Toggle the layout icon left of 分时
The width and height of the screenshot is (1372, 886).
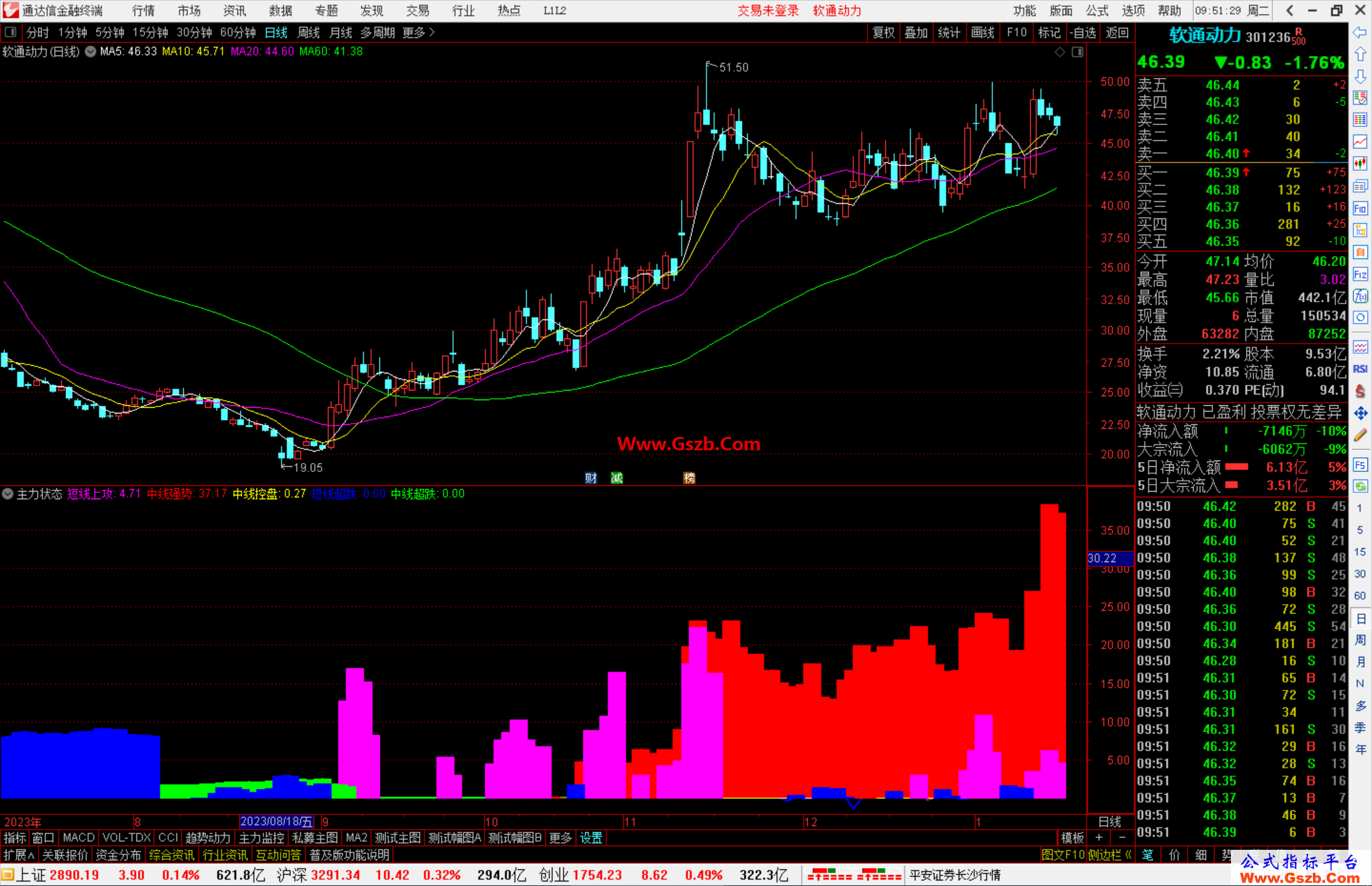point(11,32)
